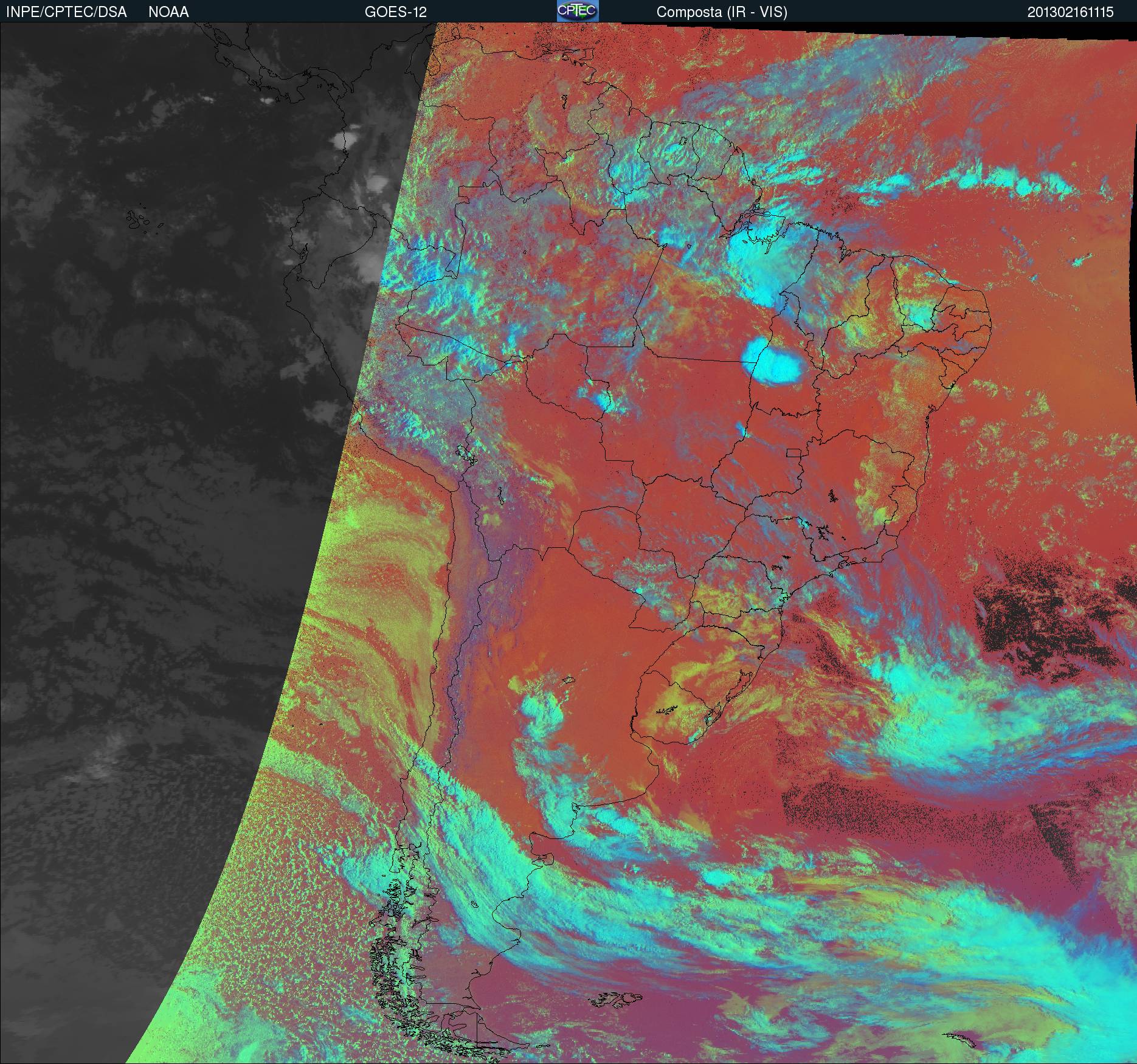Click the GOES-12 satellite name label

pos(395,12)
